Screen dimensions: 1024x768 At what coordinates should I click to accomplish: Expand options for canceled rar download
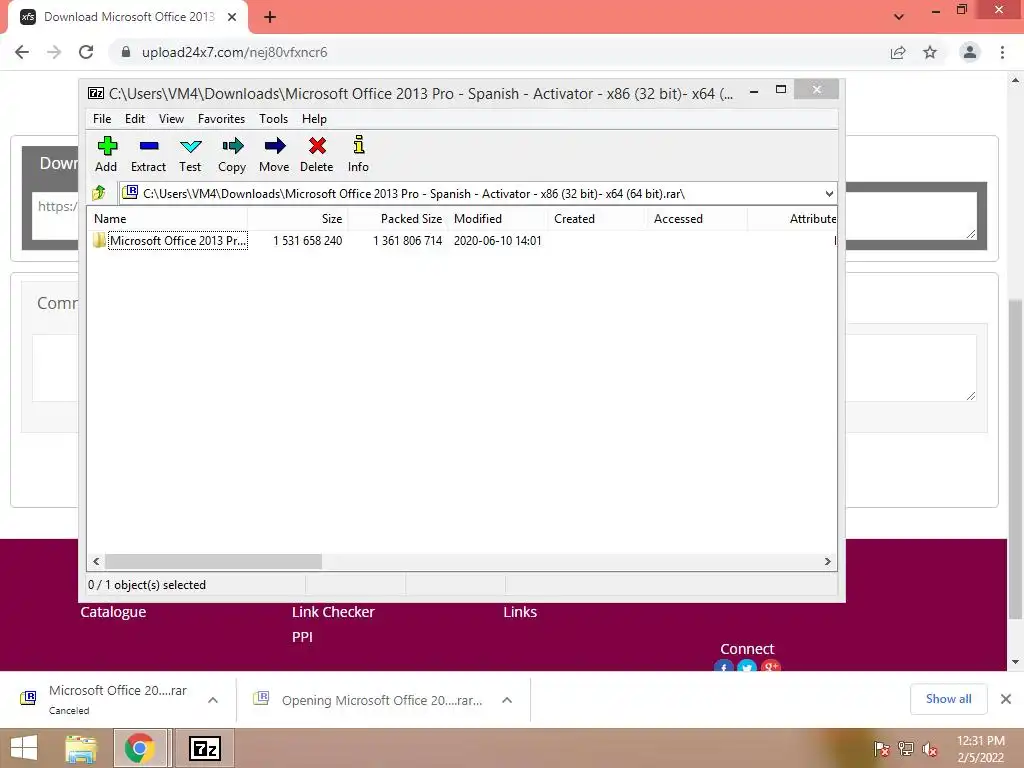[x=213, y=700]
